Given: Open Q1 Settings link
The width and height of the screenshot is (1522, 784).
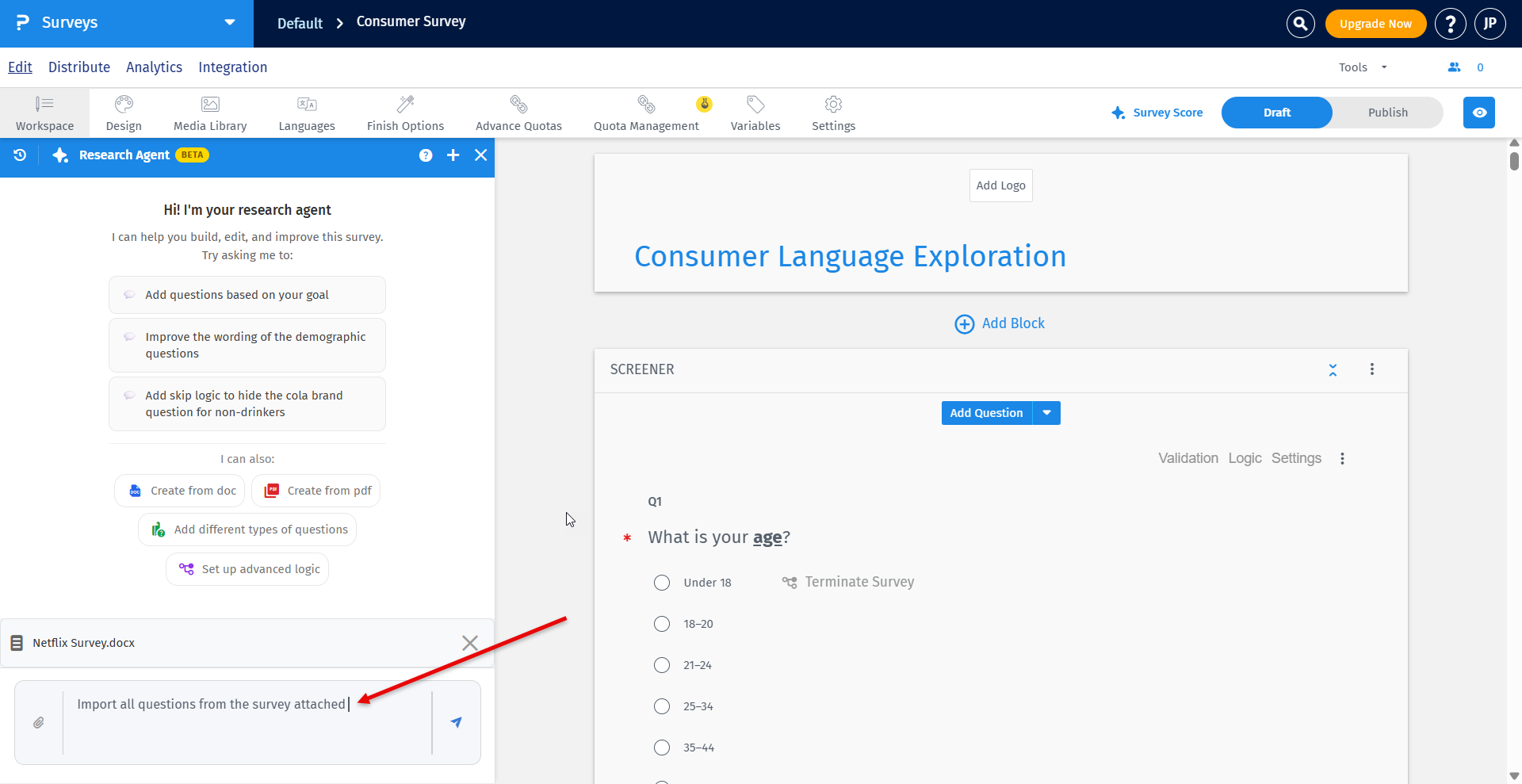Looking at the screenshot, I should click(1296, 458).
